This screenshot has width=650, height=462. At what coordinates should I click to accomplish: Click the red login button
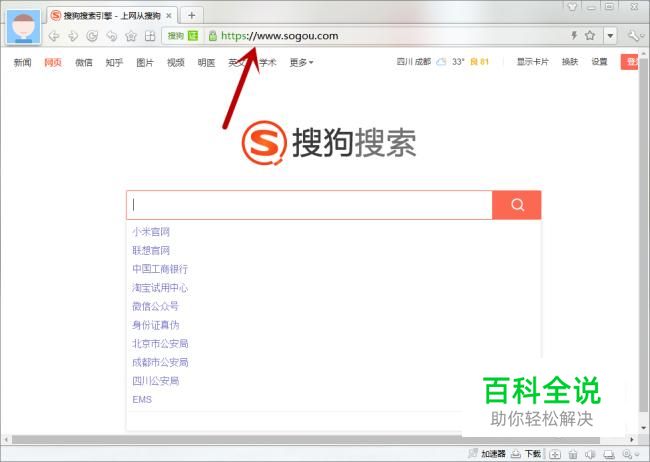(x=629, y=62)
